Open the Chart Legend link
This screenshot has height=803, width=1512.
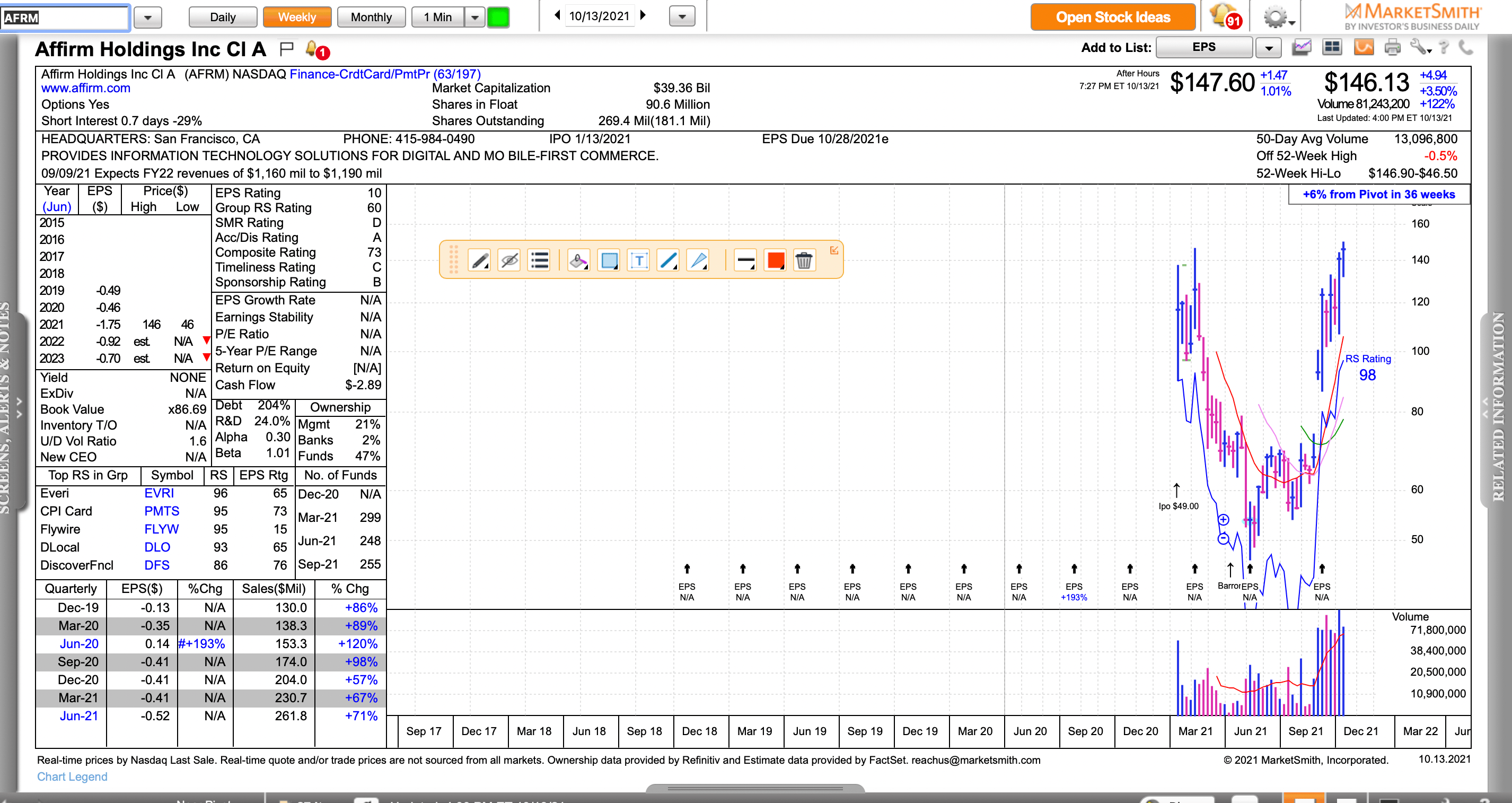(72, 776)
